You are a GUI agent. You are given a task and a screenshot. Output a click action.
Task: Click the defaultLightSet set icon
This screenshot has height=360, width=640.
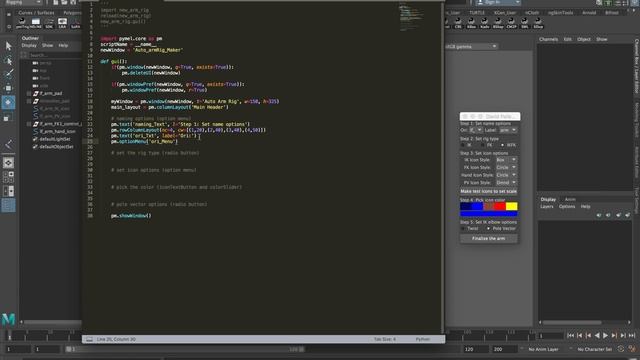coord(36,139)
